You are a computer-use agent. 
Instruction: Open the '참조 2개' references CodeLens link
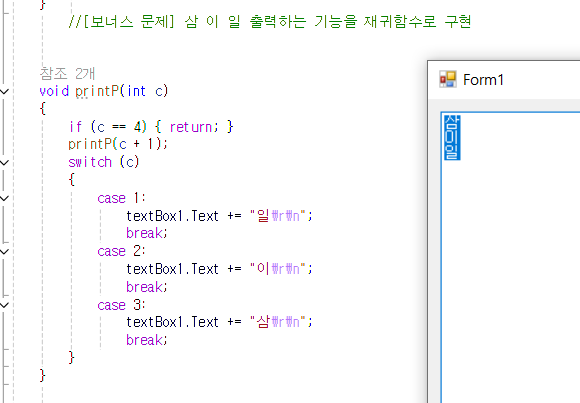pos(67,73)
